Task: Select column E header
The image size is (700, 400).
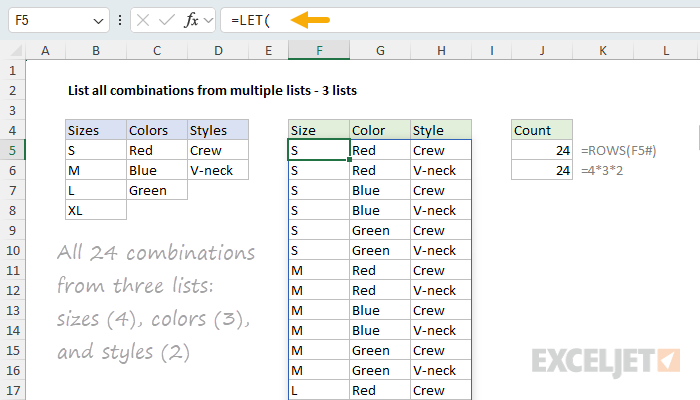Action: 268,50
